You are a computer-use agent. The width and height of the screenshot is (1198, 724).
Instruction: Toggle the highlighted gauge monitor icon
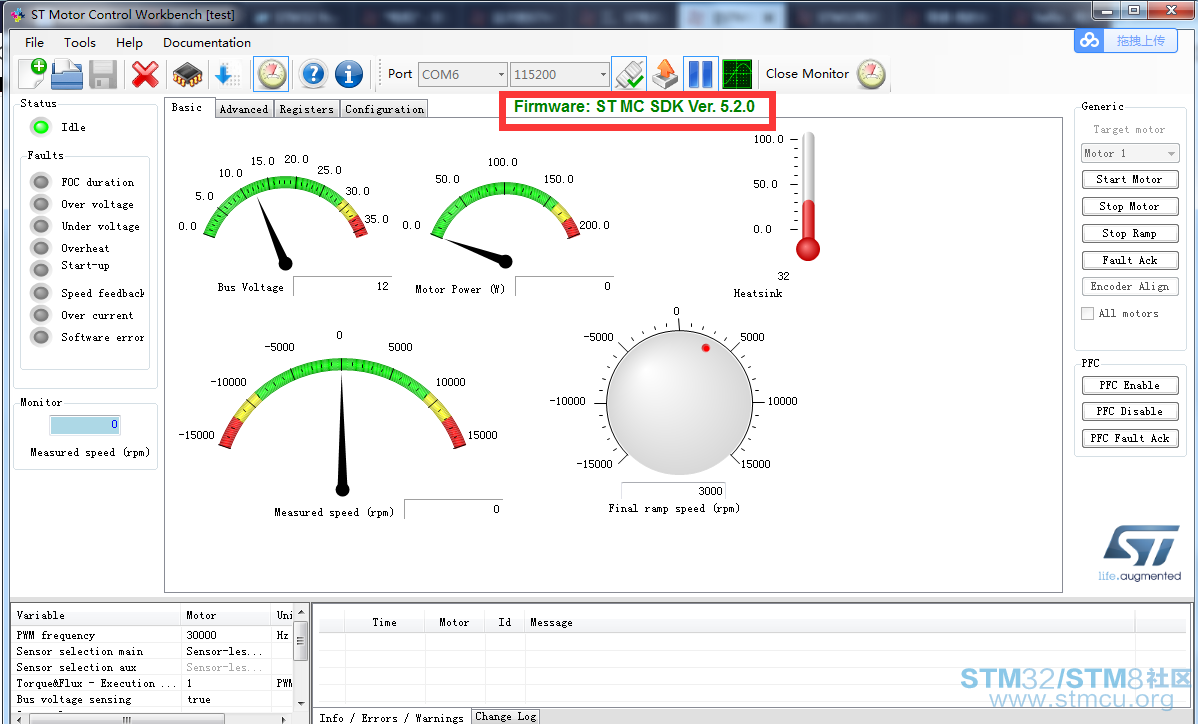pos(271,74)
